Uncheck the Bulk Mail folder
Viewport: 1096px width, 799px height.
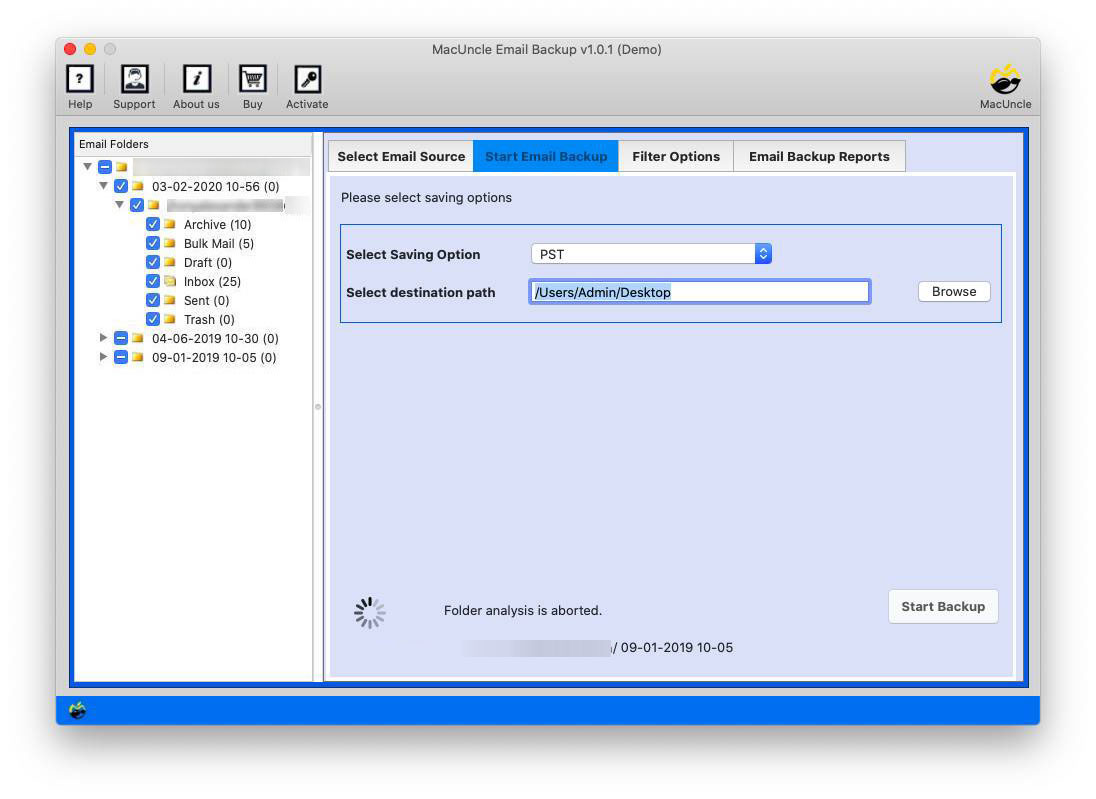[x=153, y=243]
